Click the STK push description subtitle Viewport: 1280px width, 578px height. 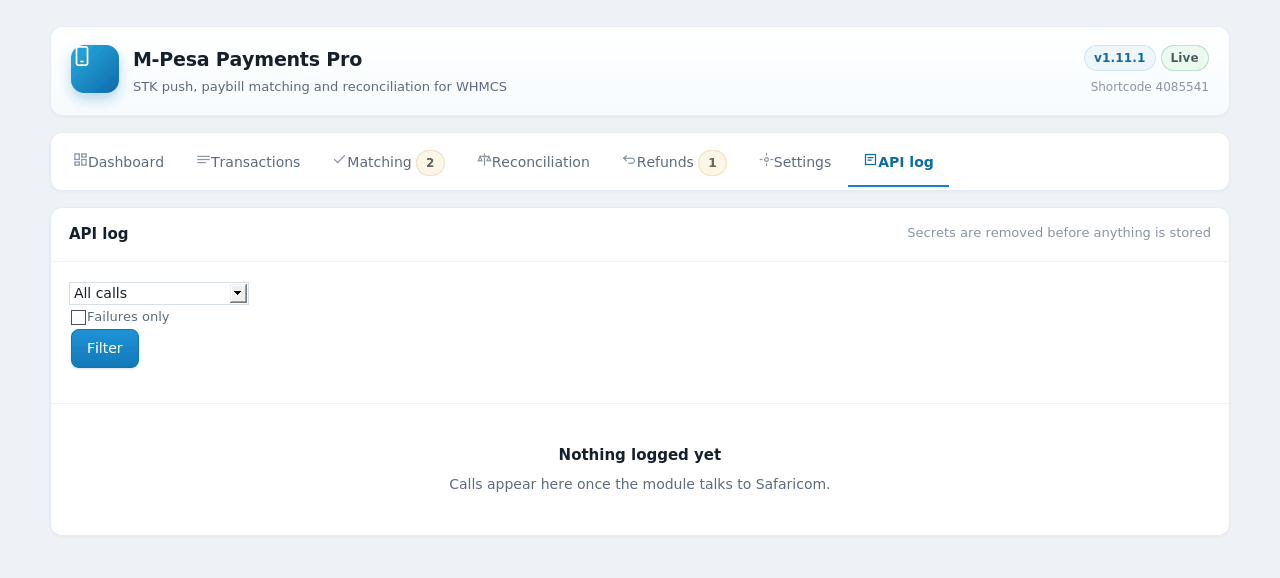320,87
